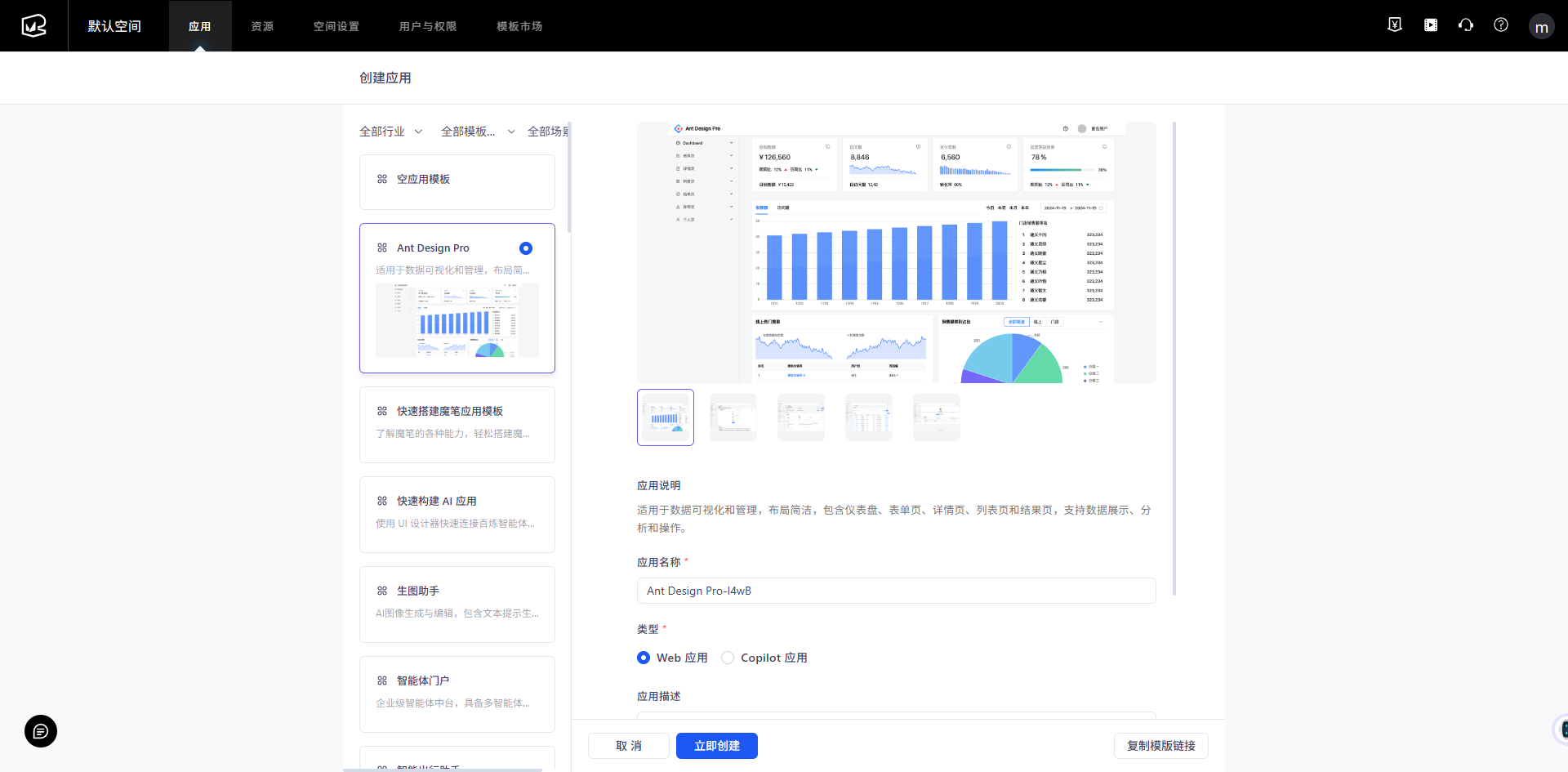Select the fifth preview thumbnail
Screen dimensions: 1568x772
[937, 417]
